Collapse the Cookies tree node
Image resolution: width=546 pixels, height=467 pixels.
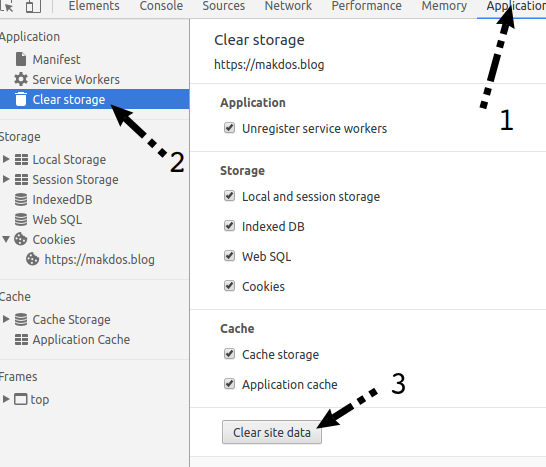[6, 239]
